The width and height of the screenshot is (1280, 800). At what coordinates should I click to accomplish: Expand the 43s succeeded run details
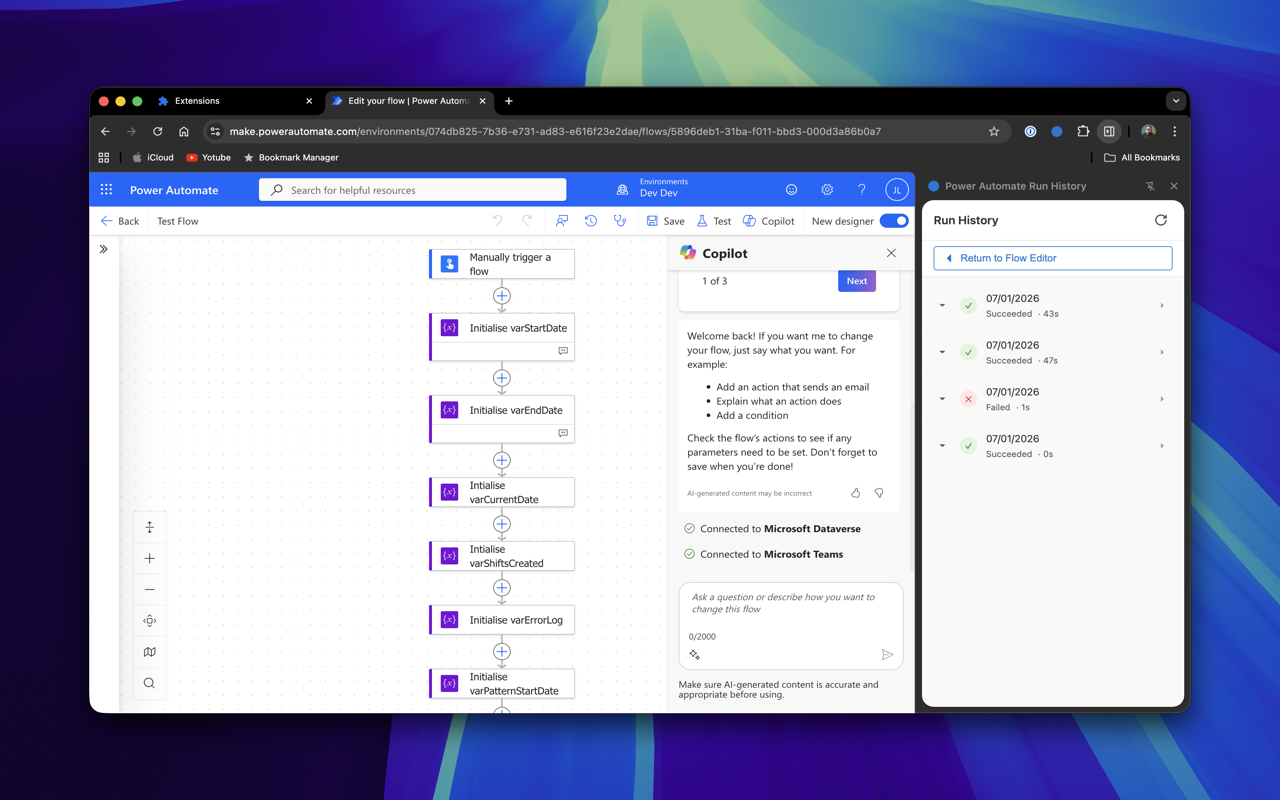point(942,305)
